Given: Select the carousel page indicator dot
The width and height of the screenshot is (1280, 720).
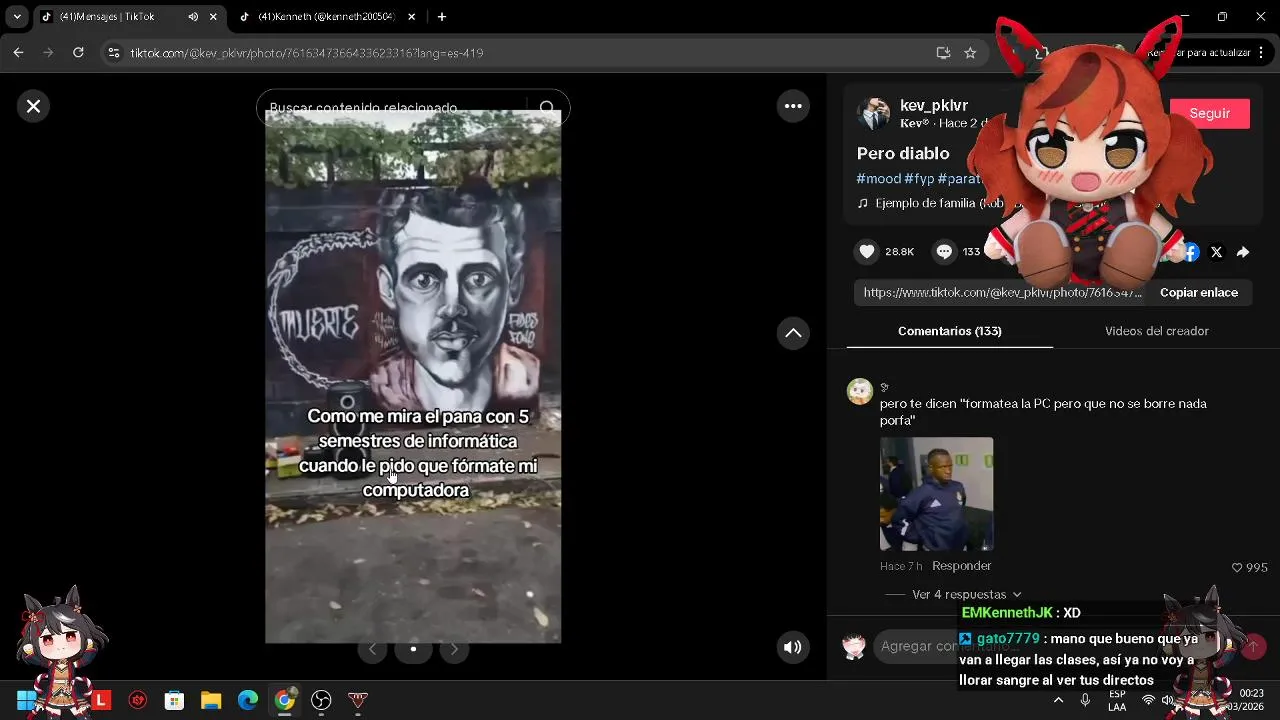Looking at the screenshot, I should tap(413, 649).
